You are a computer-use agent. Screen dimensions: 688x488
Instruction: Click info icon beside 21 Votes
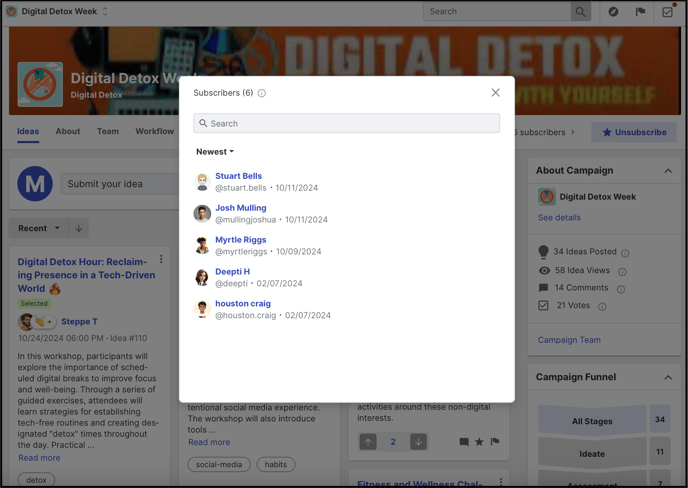[602, 307]
